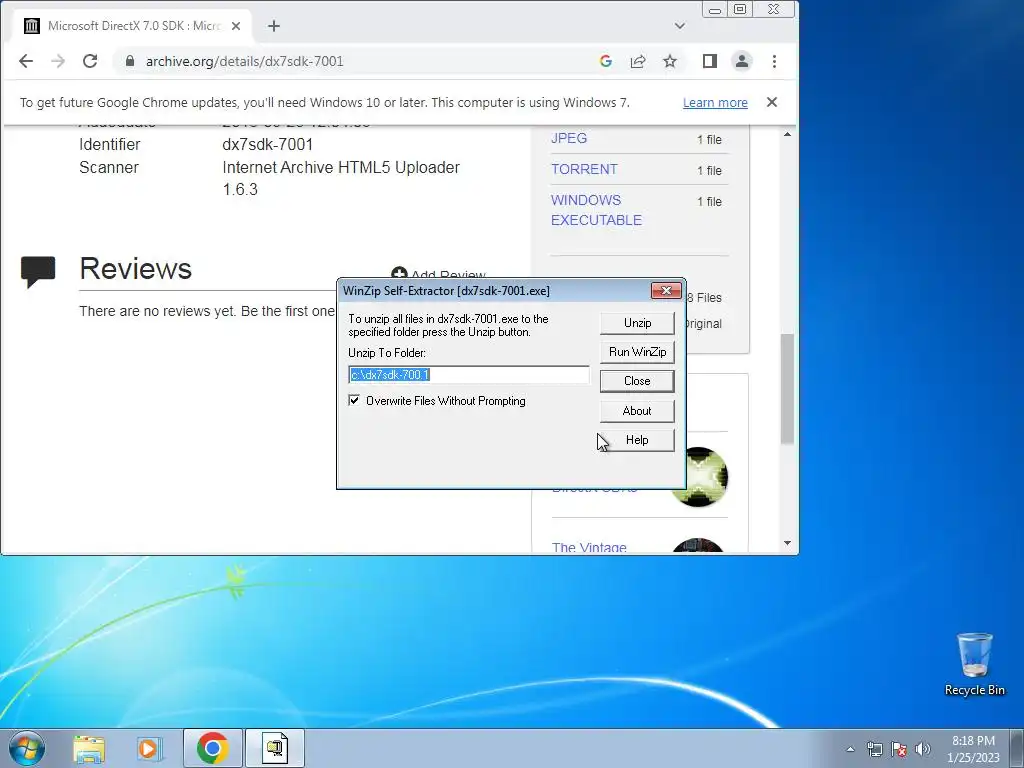
Task: Click the Chrome forward arrow
Action: pyautogui.click(x=57, y=61)
